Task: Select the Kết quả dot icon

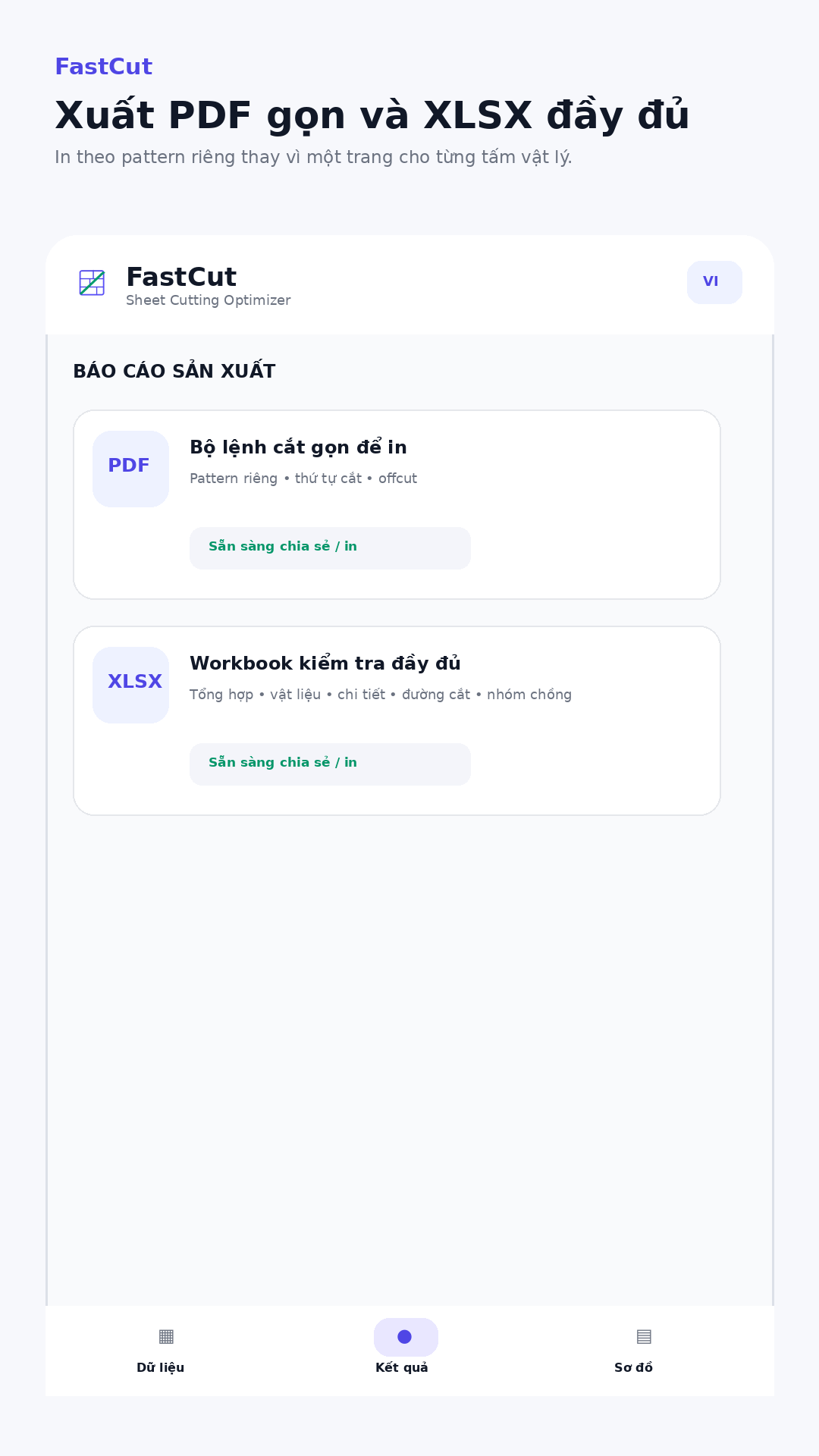Action: (406, 1337)
